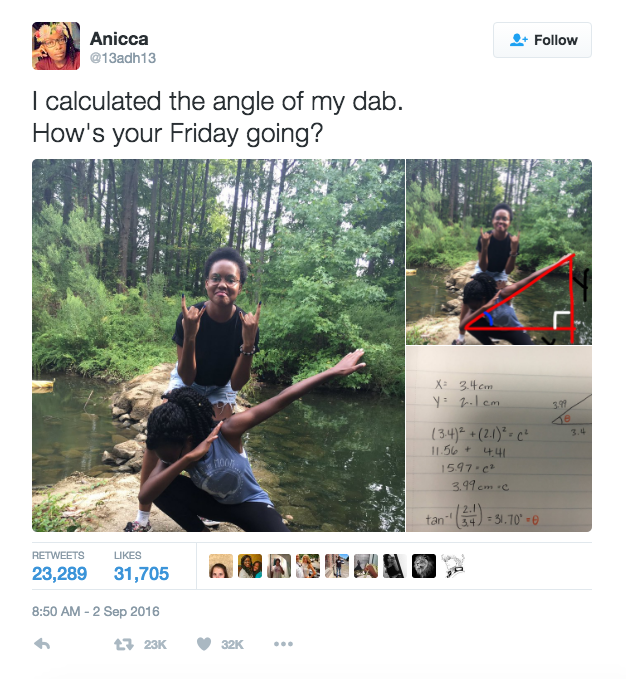
Task: Open Anicca display name link
Action: coord(119,39)
